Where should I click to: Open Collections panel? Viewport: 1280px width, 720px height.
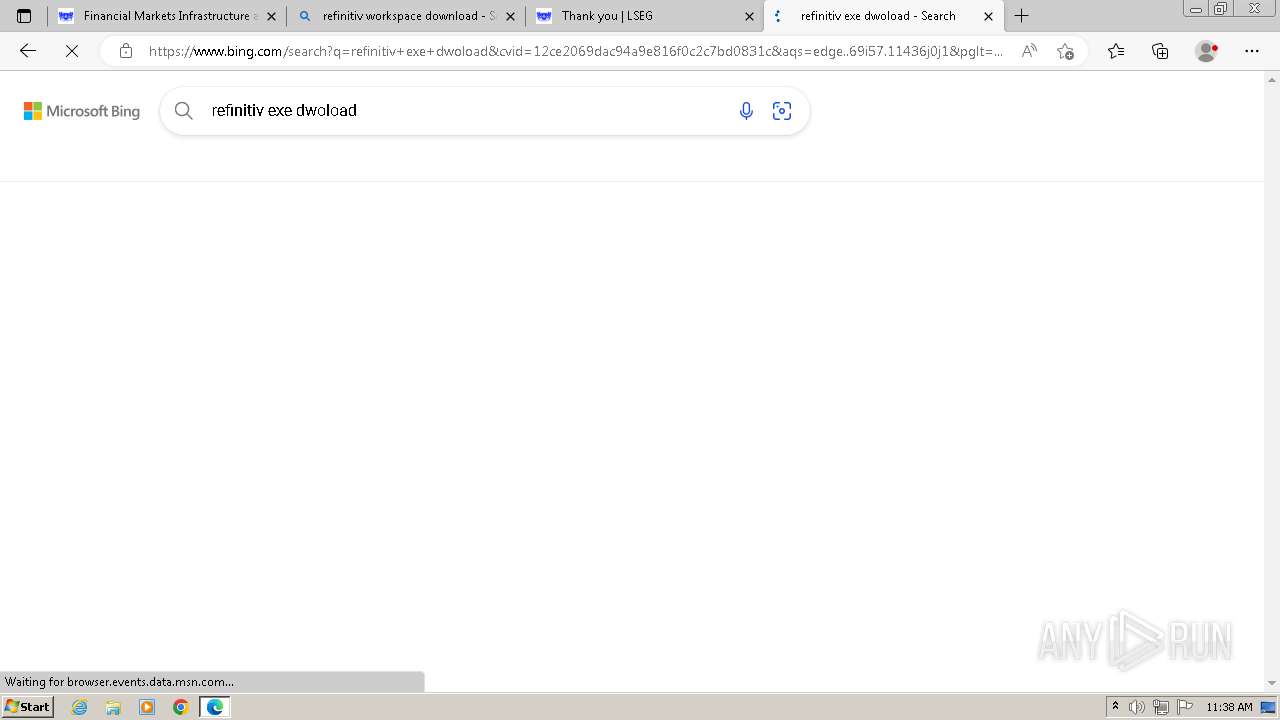pos(1160,51)
